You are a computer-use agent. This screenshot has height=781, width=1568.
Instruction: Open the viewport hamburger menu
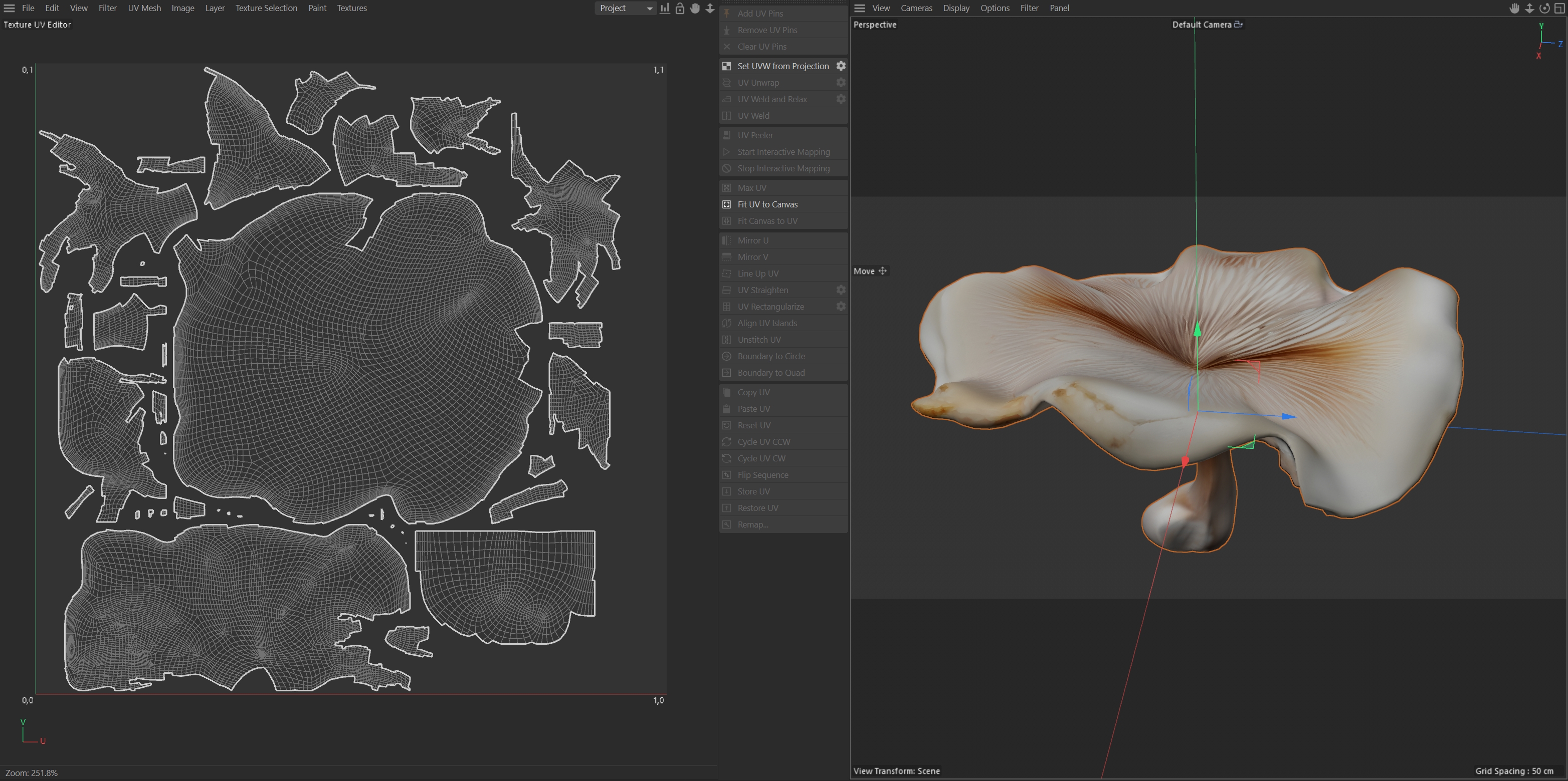click(x=860, y=8)
